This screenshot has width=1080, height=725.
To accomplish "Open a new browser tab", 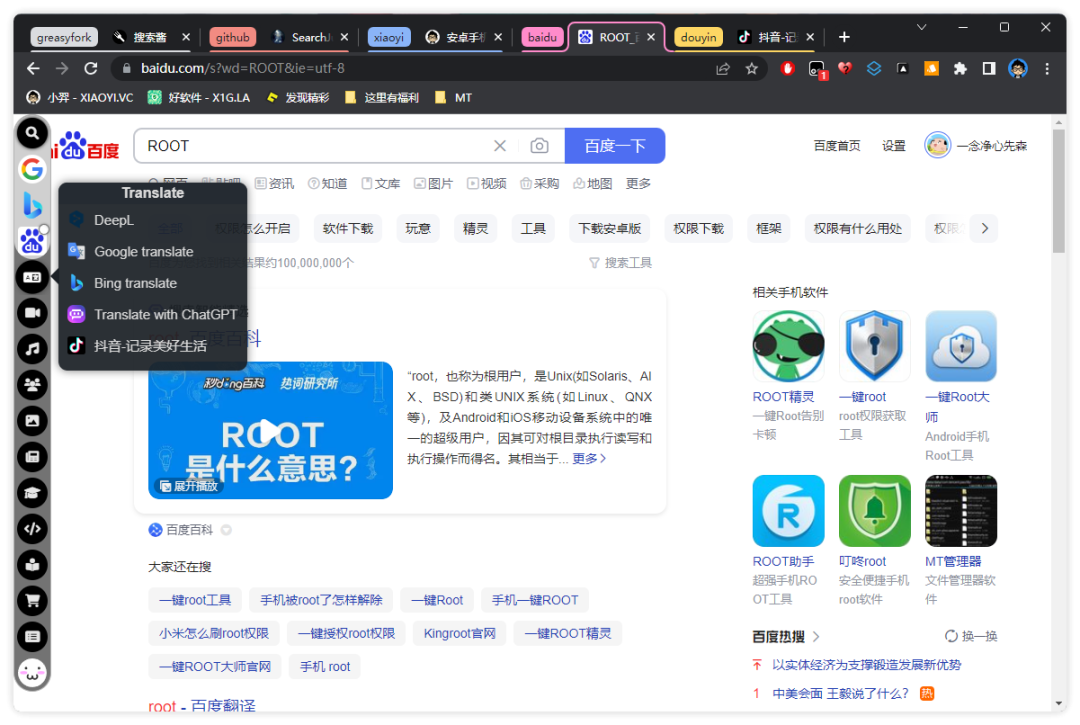I will click(844, 37).
